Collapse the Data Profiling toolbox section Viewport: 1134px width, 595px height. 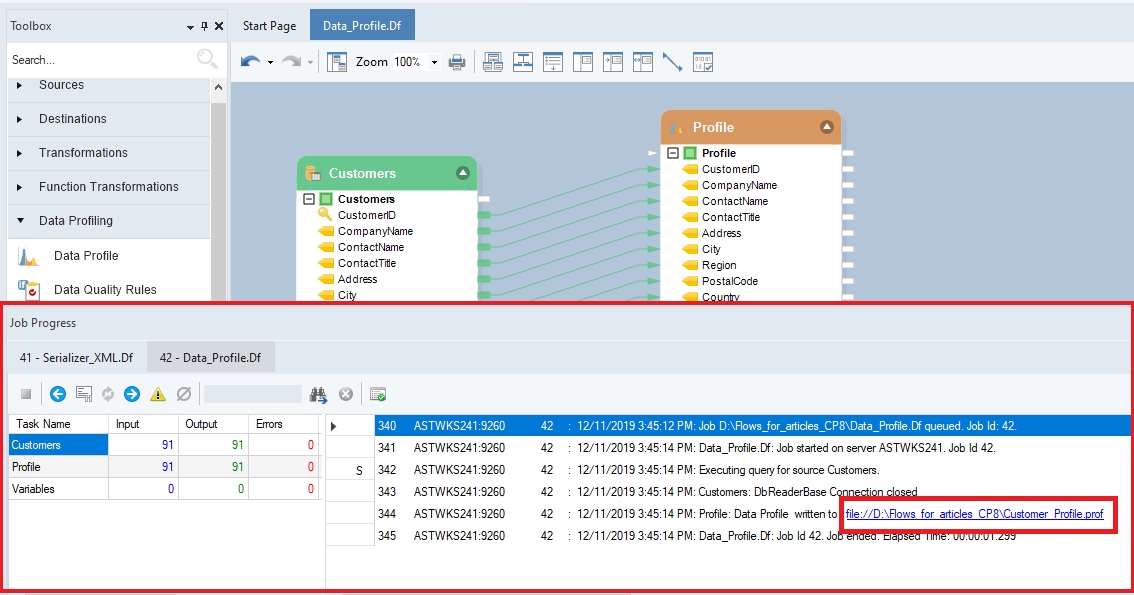coord(20,221)
